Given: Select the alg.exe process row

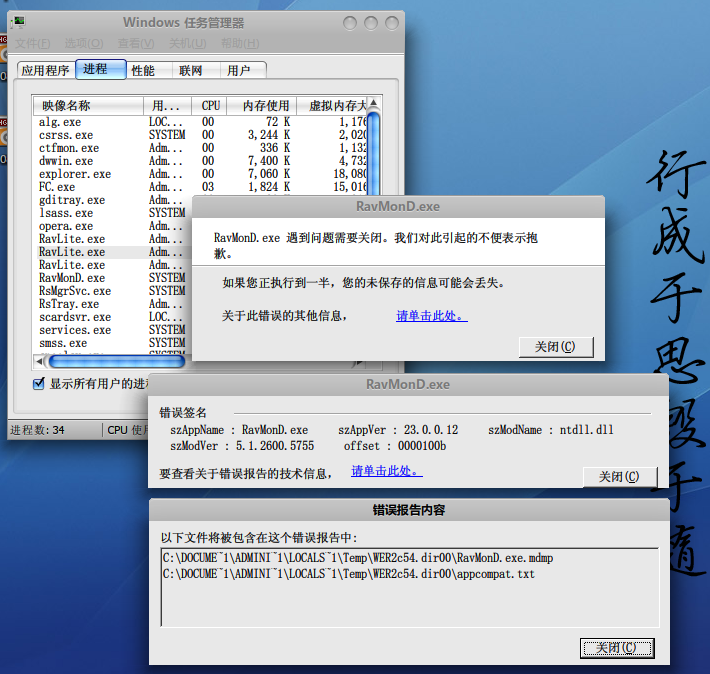Looking at the screenshot, I should point(201,122).
